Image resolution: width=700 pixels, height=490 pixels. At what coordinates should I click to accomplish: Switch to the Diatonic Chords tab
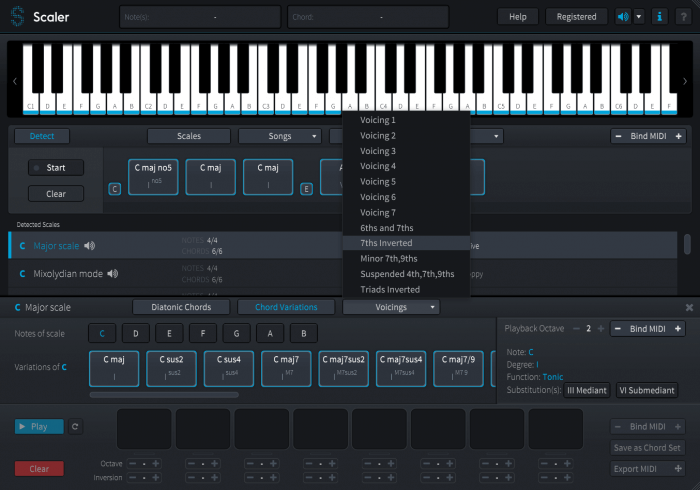click(180, 307)
